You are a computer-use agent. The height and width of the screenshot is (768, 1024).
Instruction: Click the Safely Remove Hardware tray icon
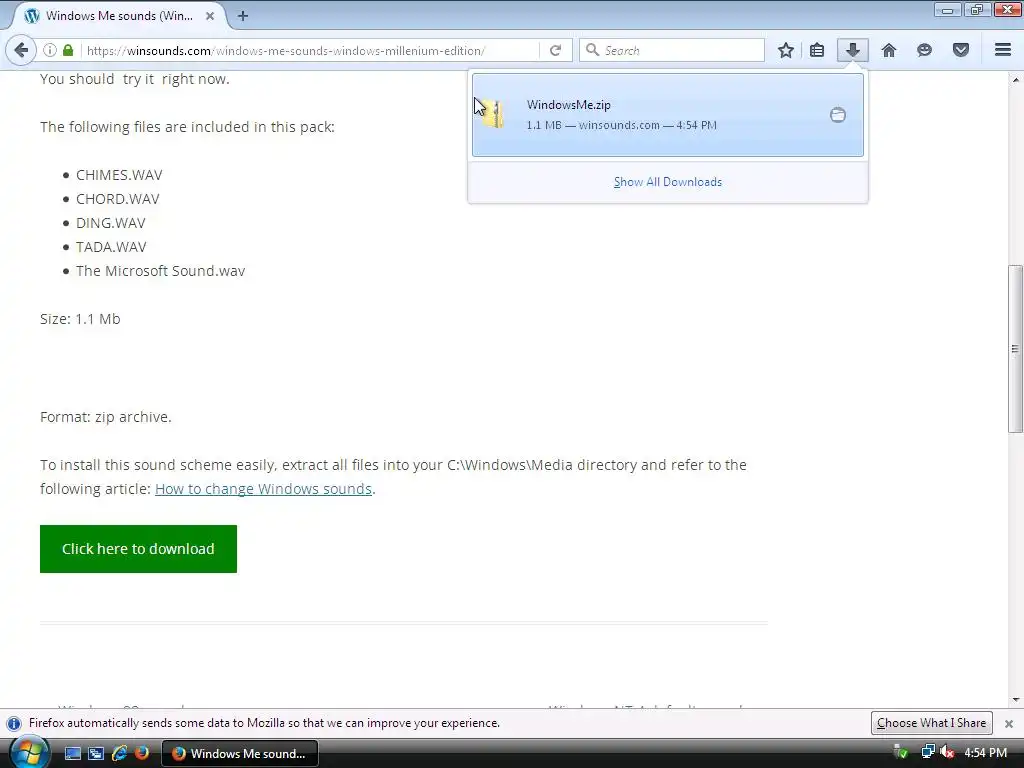[901, 752]
